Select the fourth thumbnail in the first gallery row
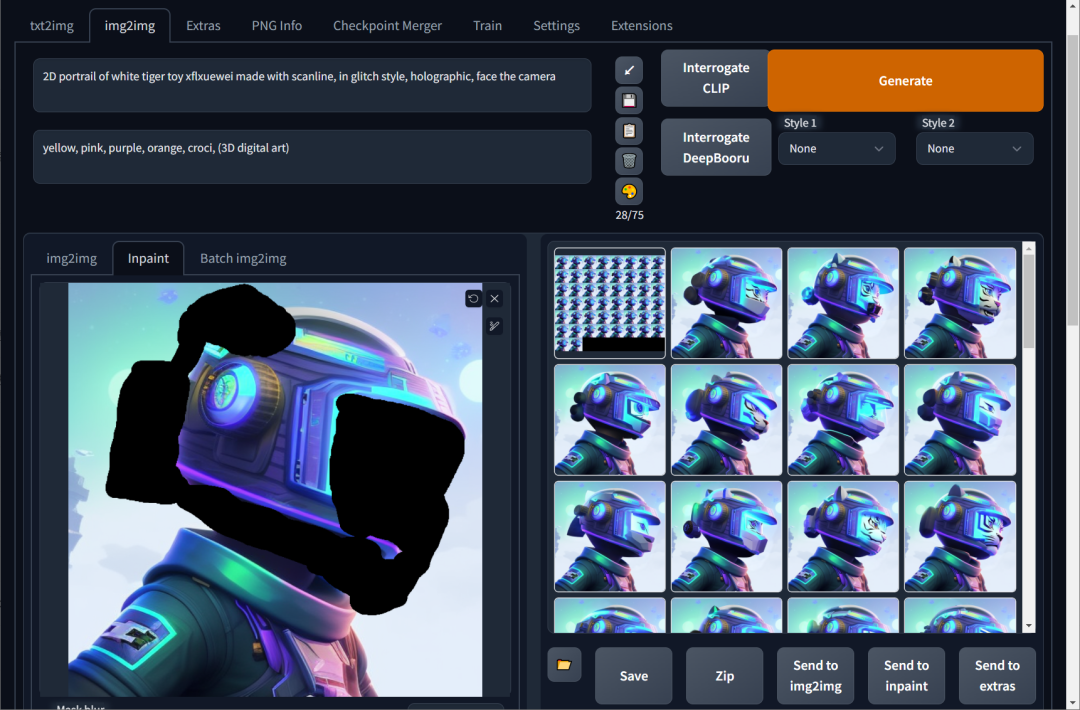1080x710 pixels. click(960, 303)
